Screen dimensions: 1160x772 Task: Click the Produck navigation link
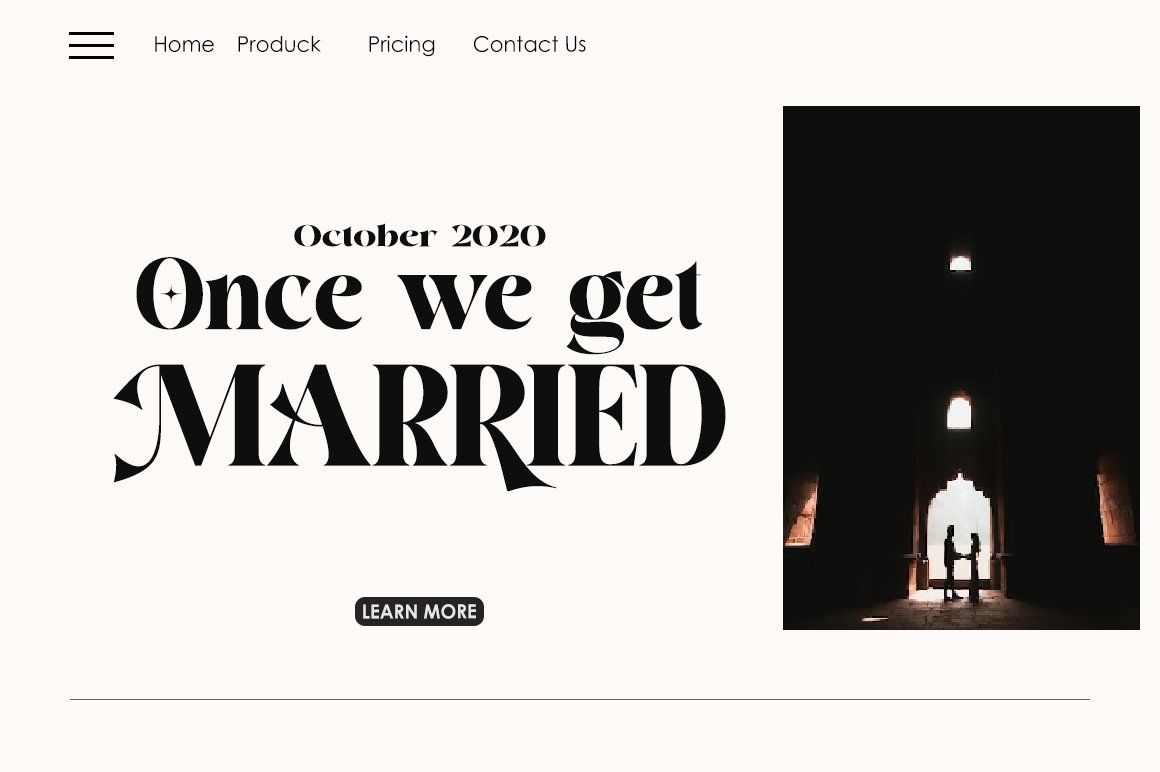[278, 44]
